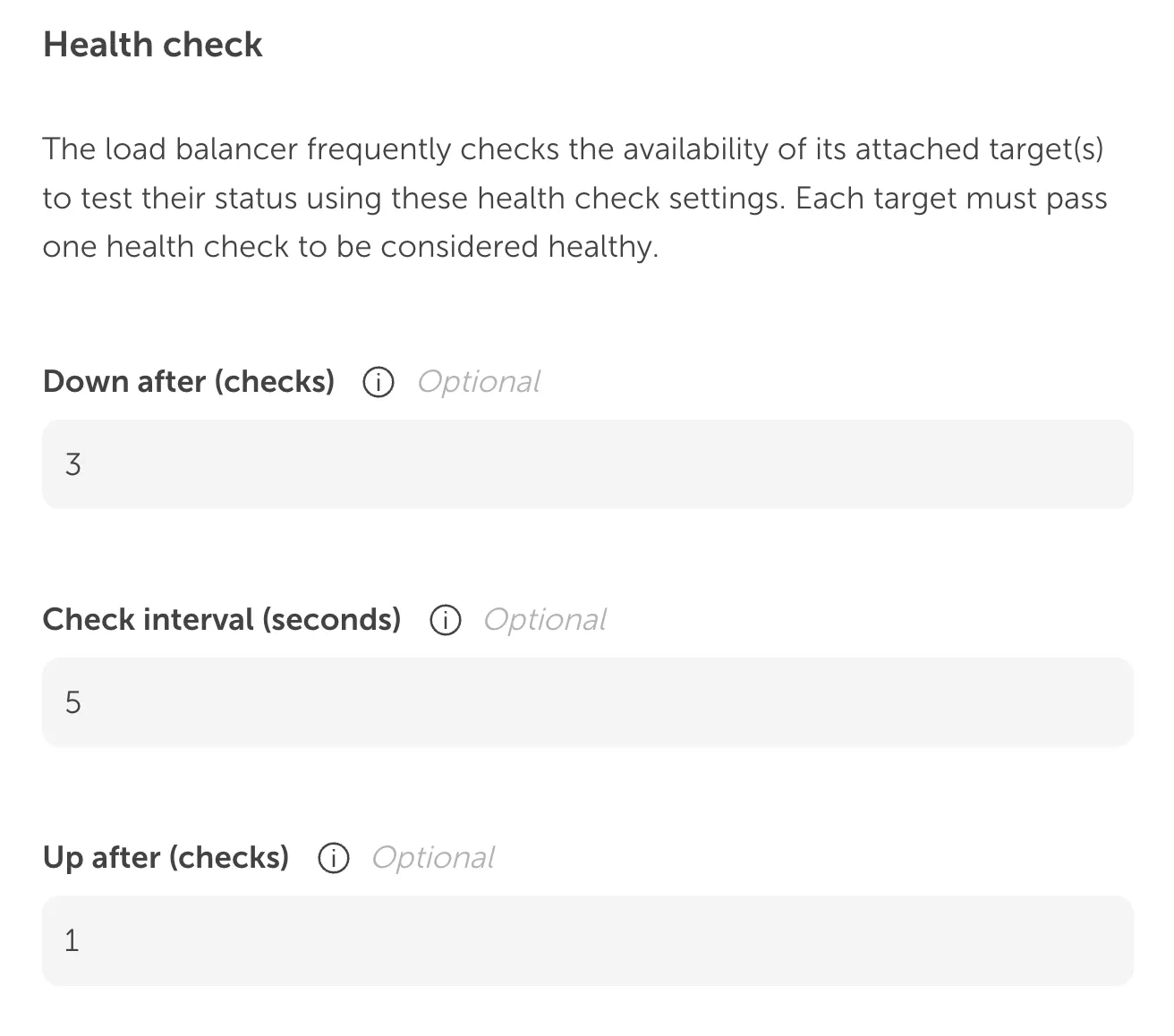Click info icon beside Down after (checks)
The width and height of the screenshot is (1174, 1036).
pos(378,383)
